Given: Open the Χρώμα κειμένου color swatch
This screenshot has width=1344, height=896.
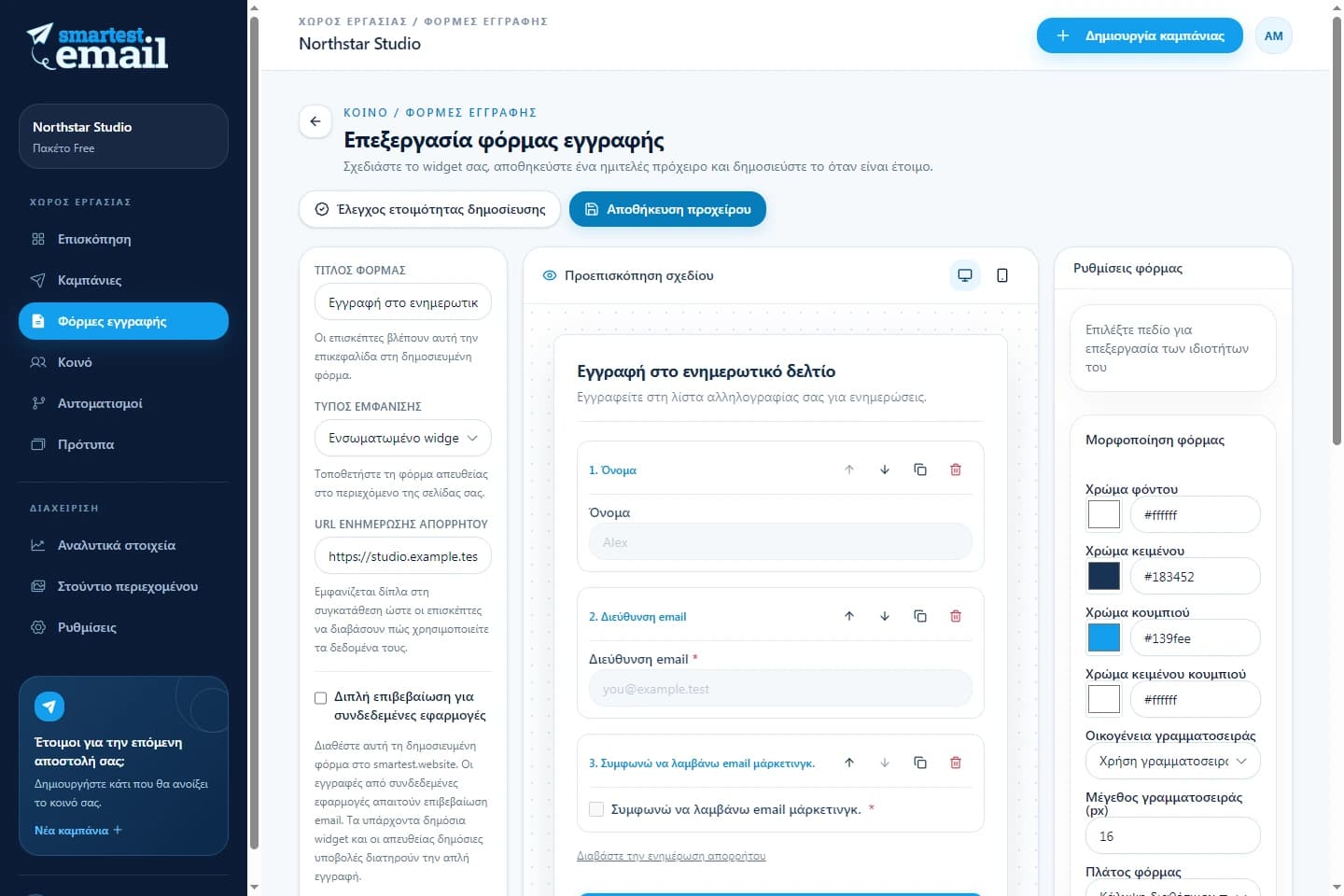Looking at the screenshot, I should tap(1104, 576).
